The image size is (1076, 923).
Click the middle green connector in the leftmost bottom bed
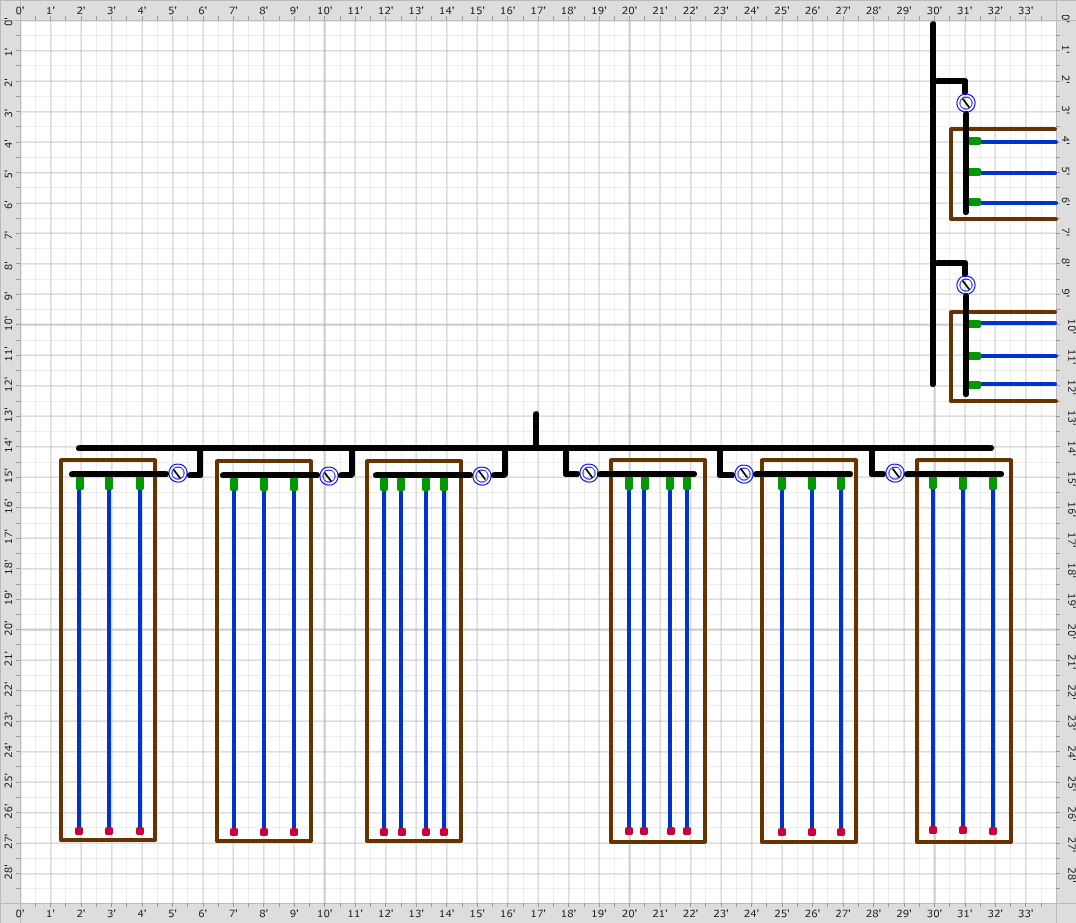(x=109, y=483)
